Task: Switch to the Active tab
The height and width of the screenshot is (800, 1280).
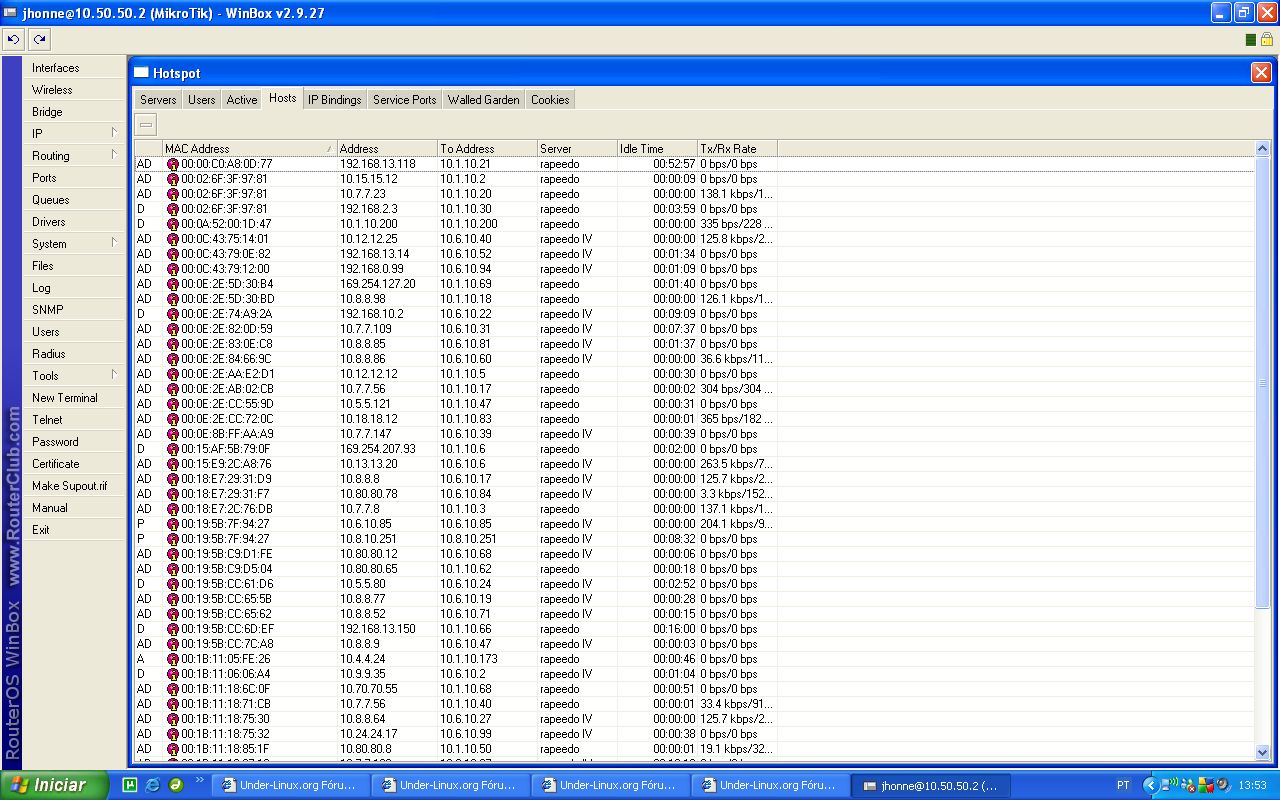Action: coord(242,100)
